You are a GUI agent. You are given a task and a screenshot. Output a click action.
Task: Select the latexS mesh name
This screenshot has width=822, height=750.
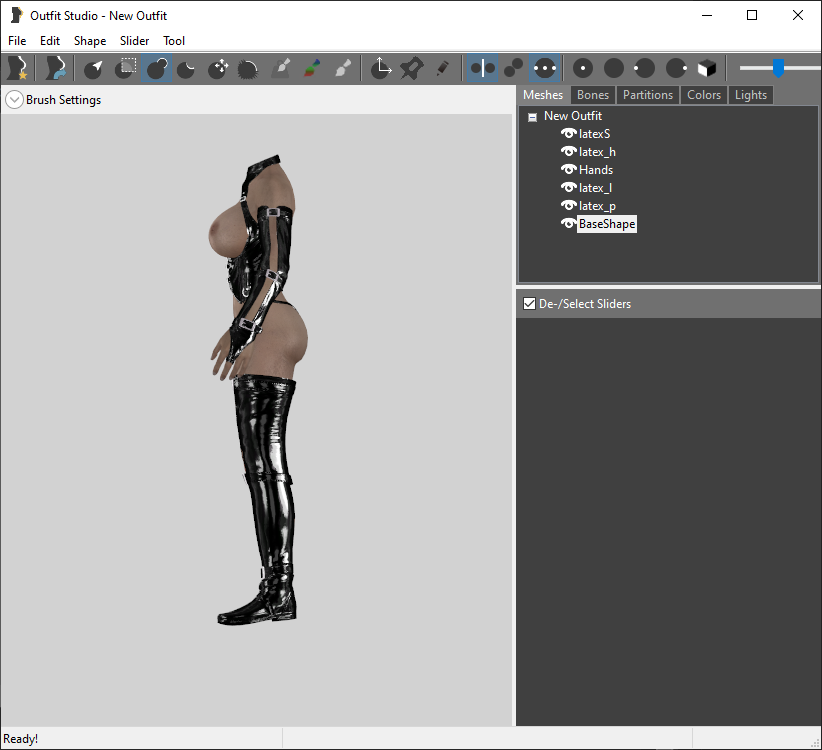[x=594, y=134]
